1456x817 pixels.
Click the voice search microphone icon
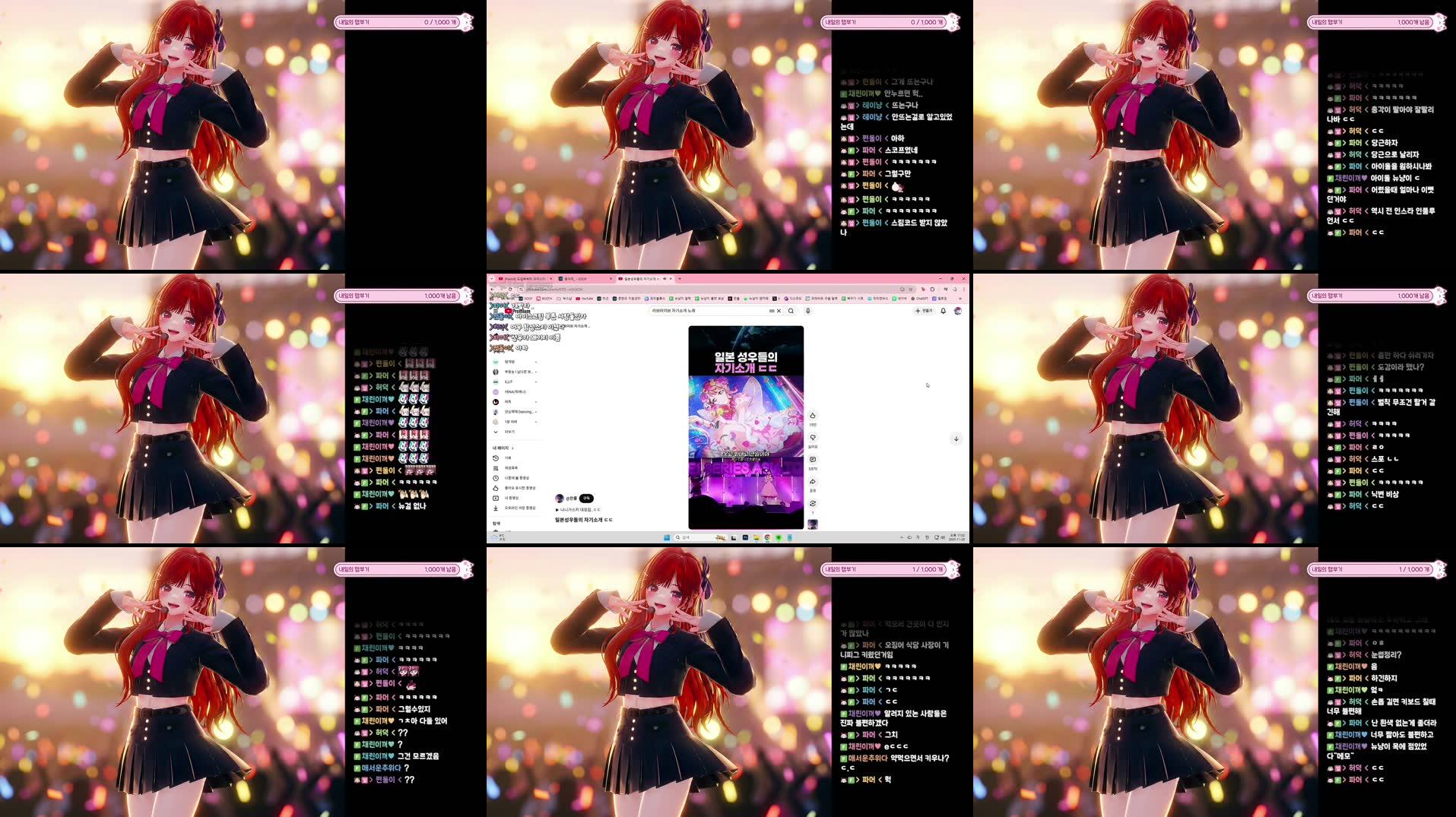click(807, 311)
